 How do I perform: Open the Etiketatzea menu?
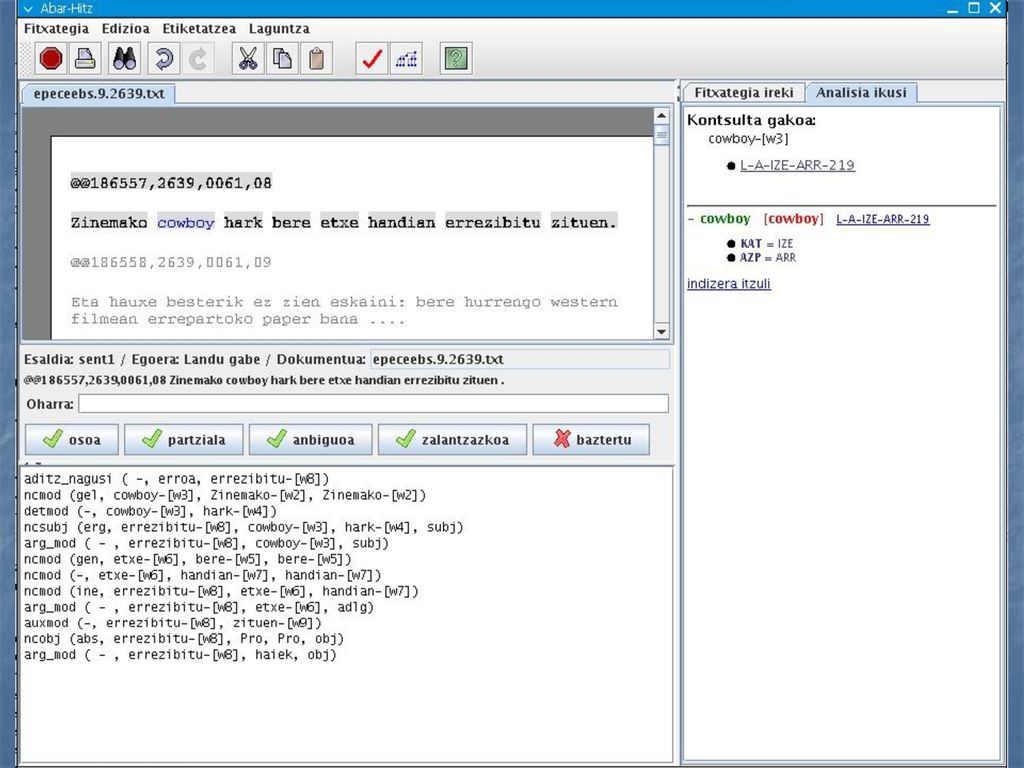click(199, 29)
